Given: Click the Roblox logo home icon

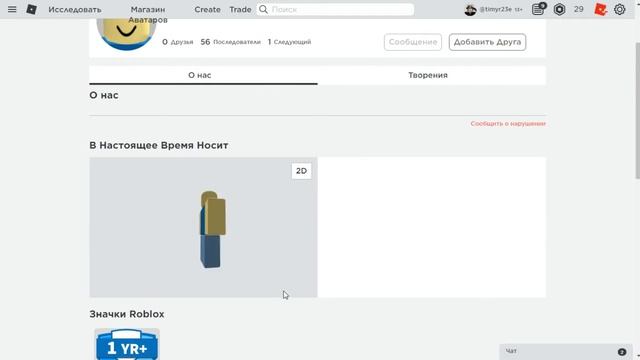Looking at the screenshot, I should pyautogui.click(x=31, y=9).
